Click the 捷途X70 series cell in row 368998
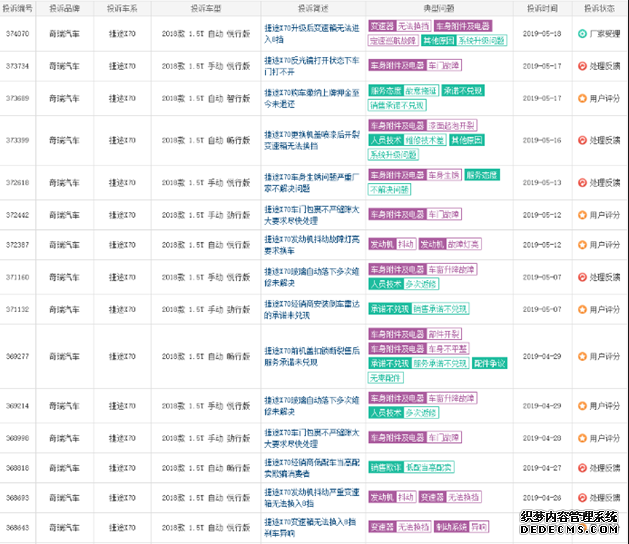Screen dimensions: 629x544 (x=122, y=438)
